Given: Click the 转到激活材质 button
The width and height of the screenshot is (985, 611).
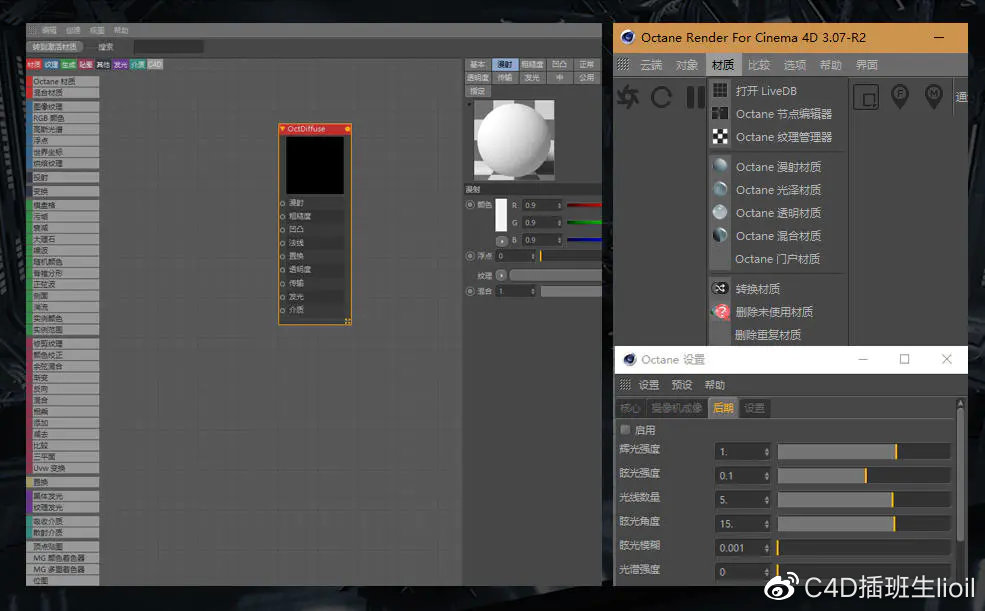Looking at the screenshot, I should [57, 46].
